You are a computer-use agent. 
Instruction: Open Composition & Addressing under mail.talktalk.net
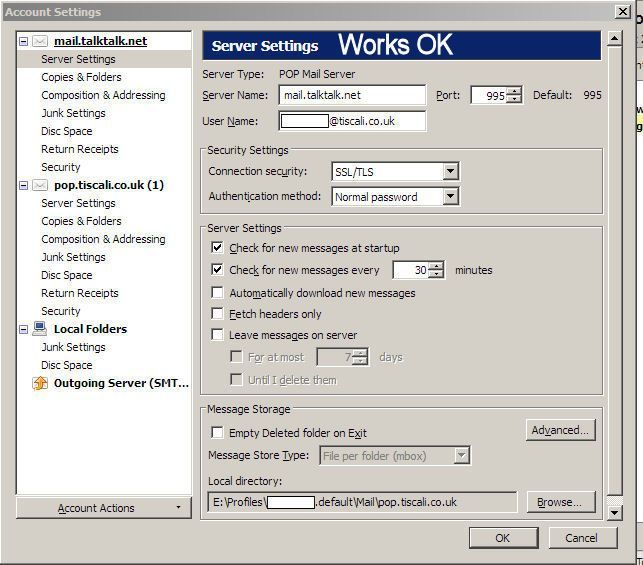pyautogui.click(x=103, y=95)
